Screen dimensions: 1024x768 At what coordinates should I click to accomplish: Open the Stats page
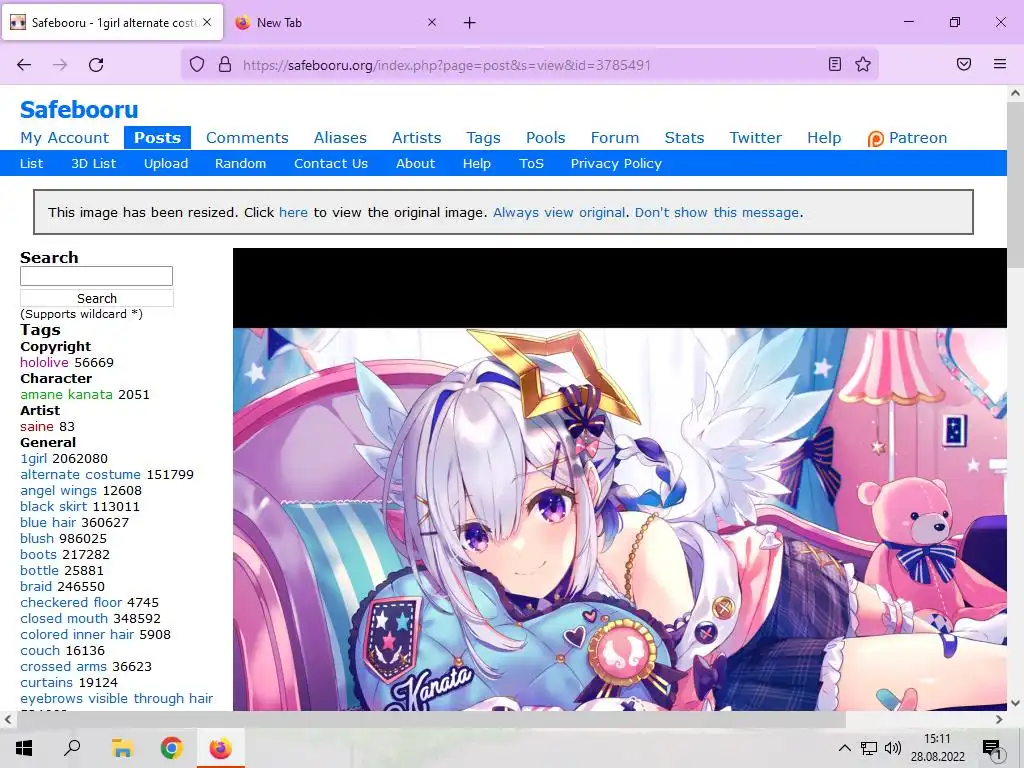[x=684, y=138]
